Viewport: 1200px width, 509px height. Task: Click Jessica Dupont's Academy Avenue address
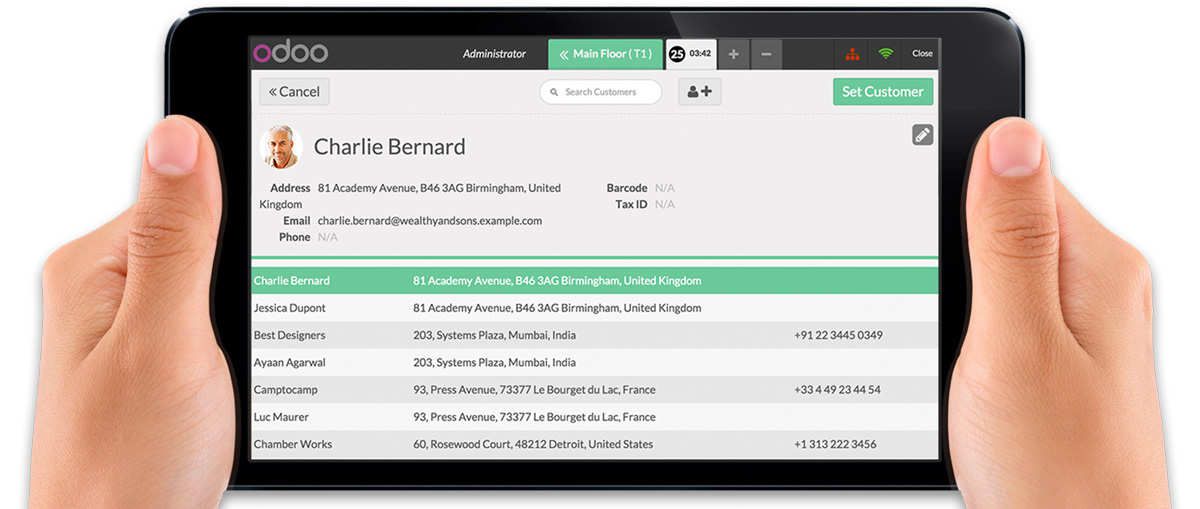coord(557,308)
